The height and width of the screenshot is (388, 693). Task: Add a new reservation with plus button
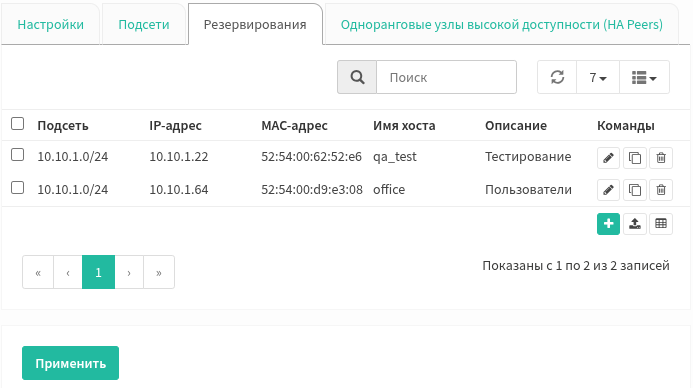608,224
